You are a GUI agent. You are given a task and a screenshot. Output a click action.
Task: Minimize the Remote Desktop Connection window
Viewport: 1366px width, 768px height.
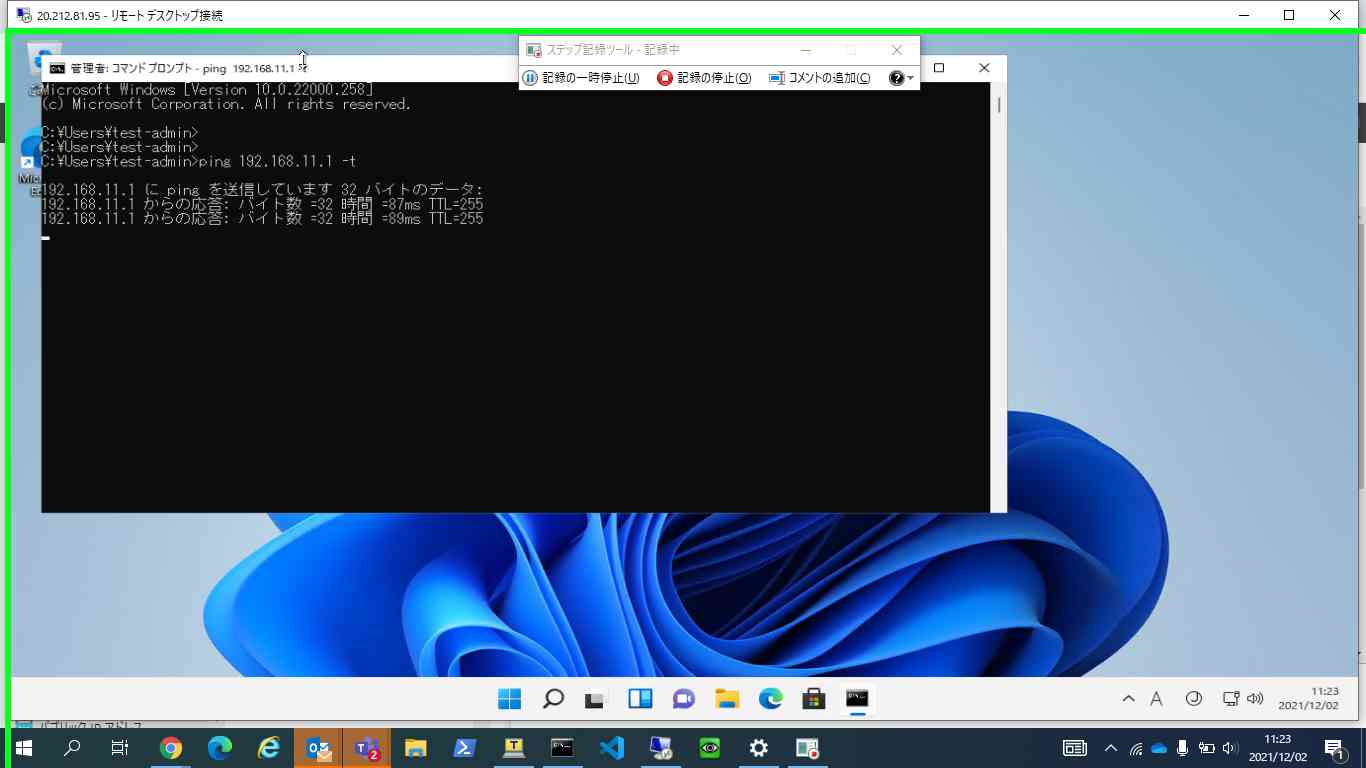point(1244,15)
